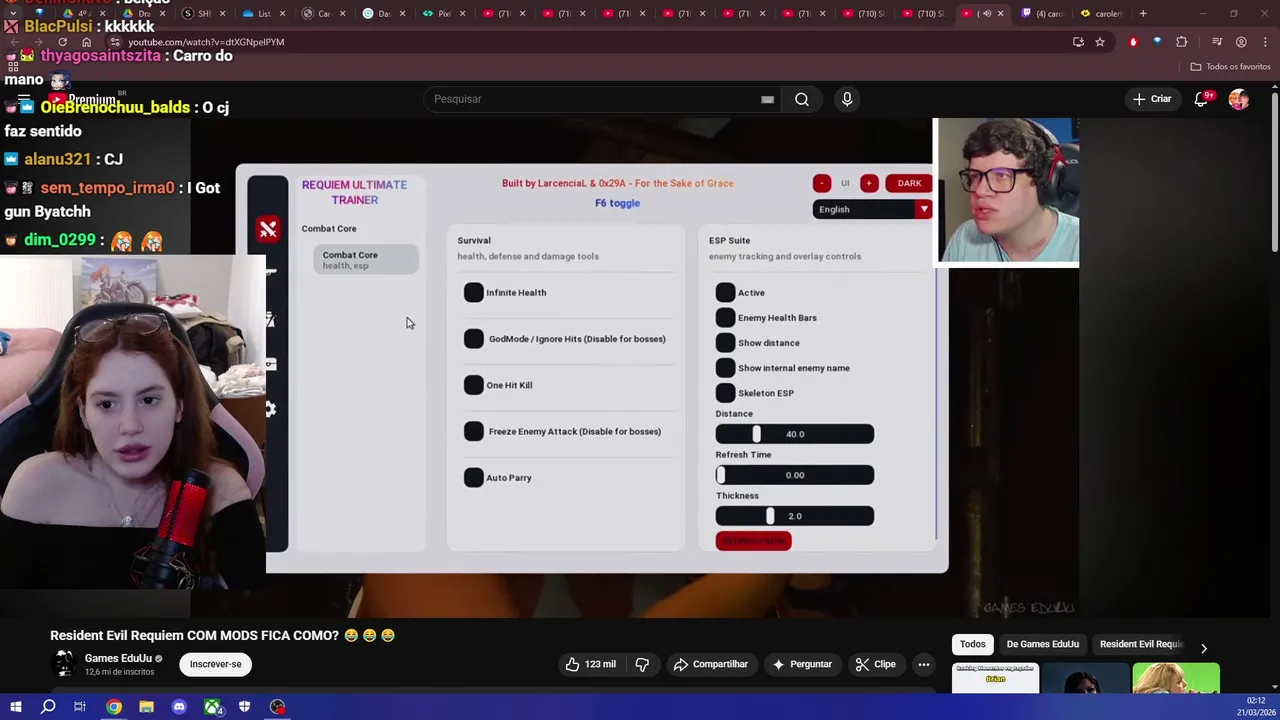This screenshot has height=720, width=1280.
Task: Select the De Games EduUu chip
Action: (1042, 644)
